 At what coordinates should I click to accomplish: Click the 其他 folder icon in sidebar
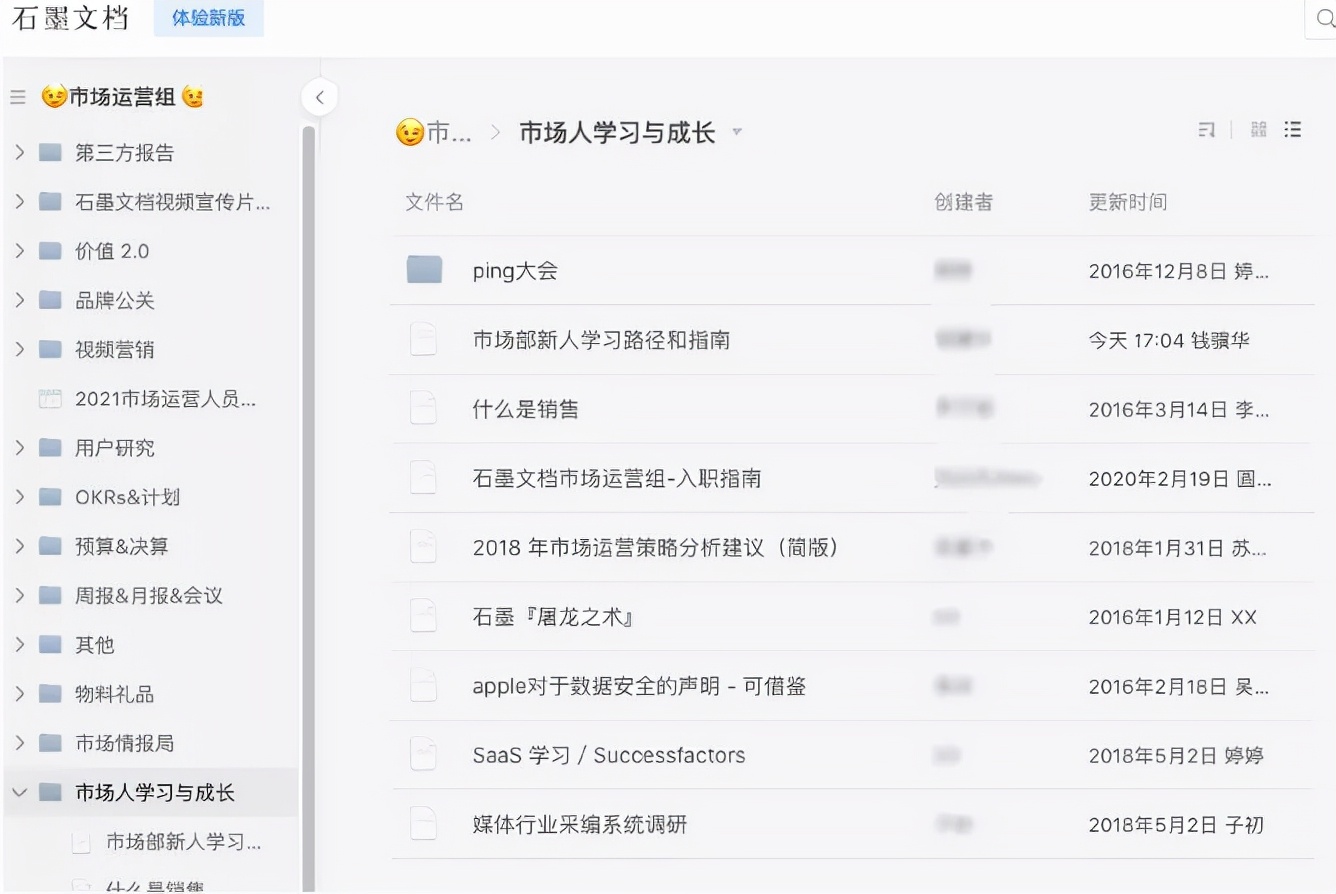point(50,645)
